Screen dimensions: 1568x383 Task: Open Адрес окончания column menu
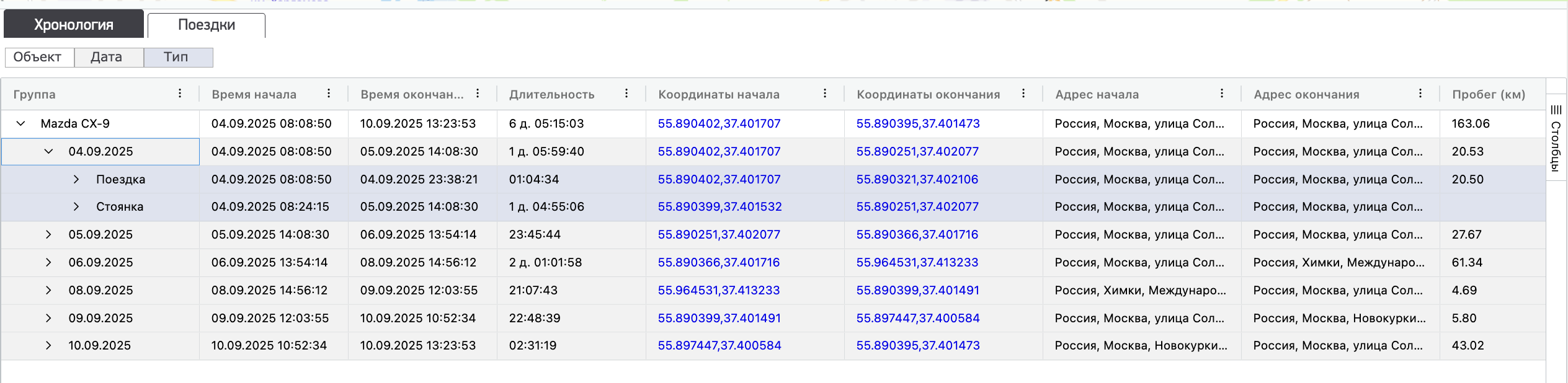[x=1420, y=94]
